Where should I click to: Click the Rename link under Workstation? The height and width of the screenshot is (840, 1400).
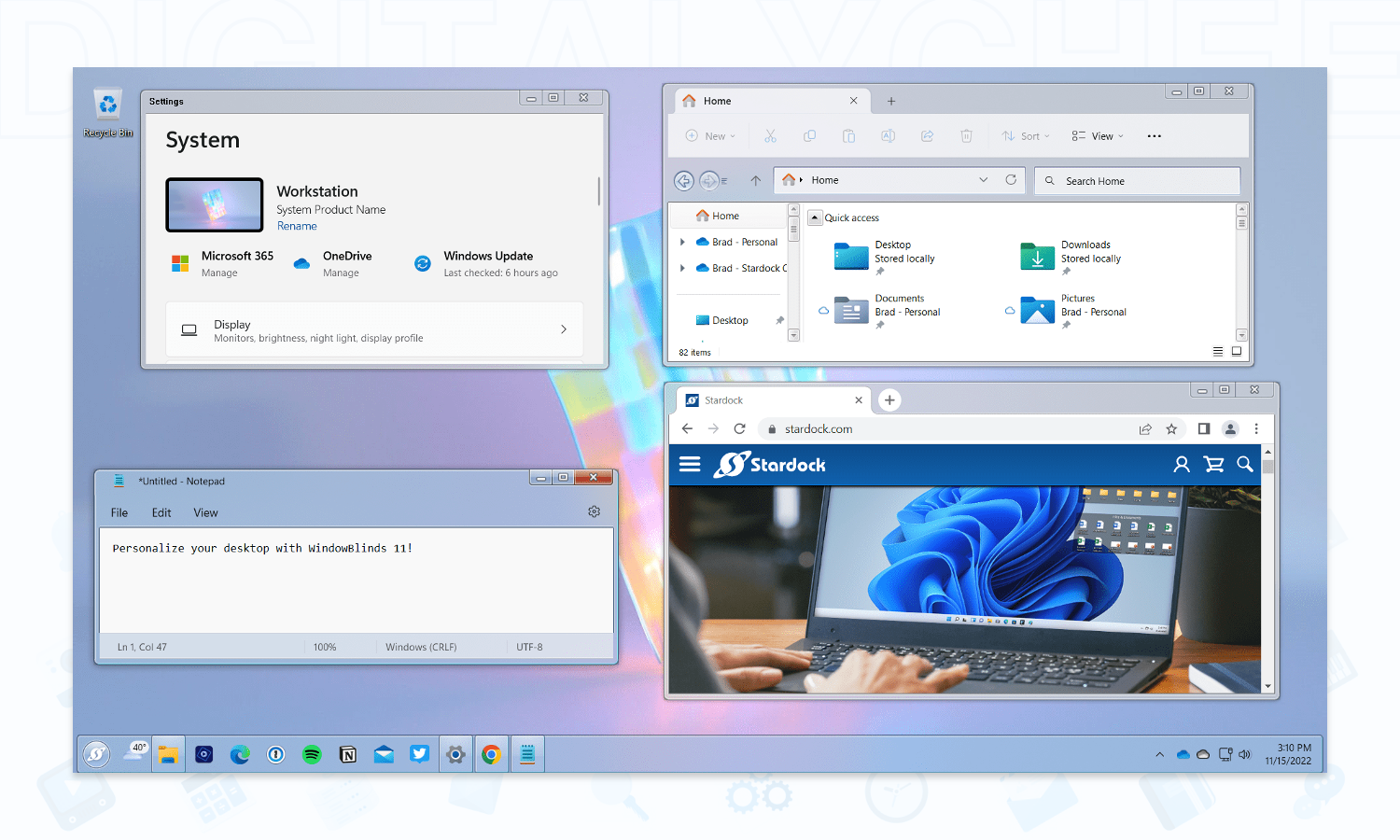[x=297, y=226]
